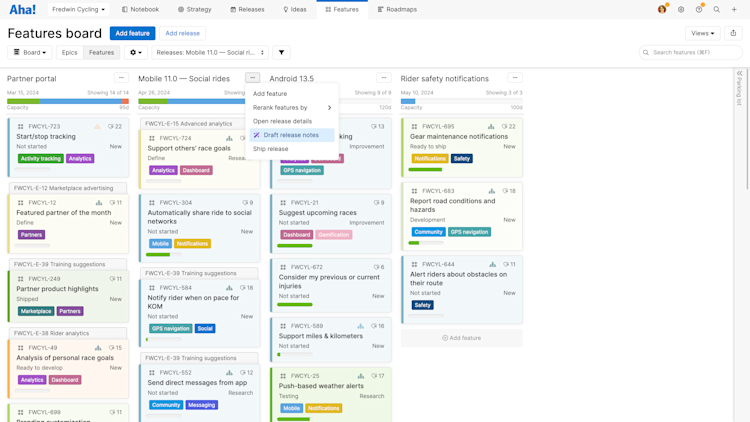The height and width of the screenshot is (422, 750).
Task: Click the Gamification tag on FWCYL-21
Action: coord(333,235)
